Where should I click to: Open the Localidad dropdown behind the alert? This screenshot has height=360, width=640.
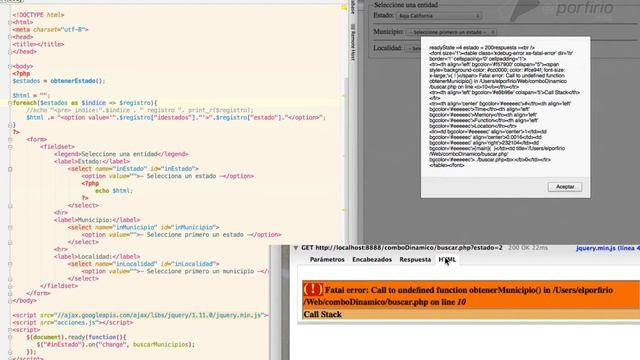tap(414, 48)
